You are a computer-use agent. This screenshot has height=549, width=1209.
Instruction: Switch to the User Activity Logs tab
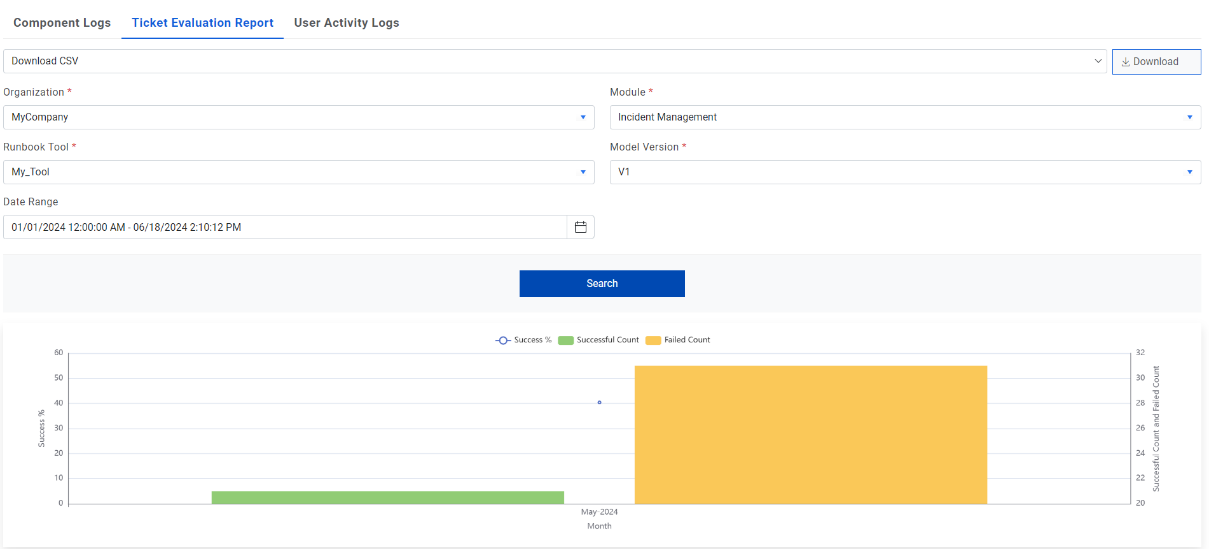346,23
